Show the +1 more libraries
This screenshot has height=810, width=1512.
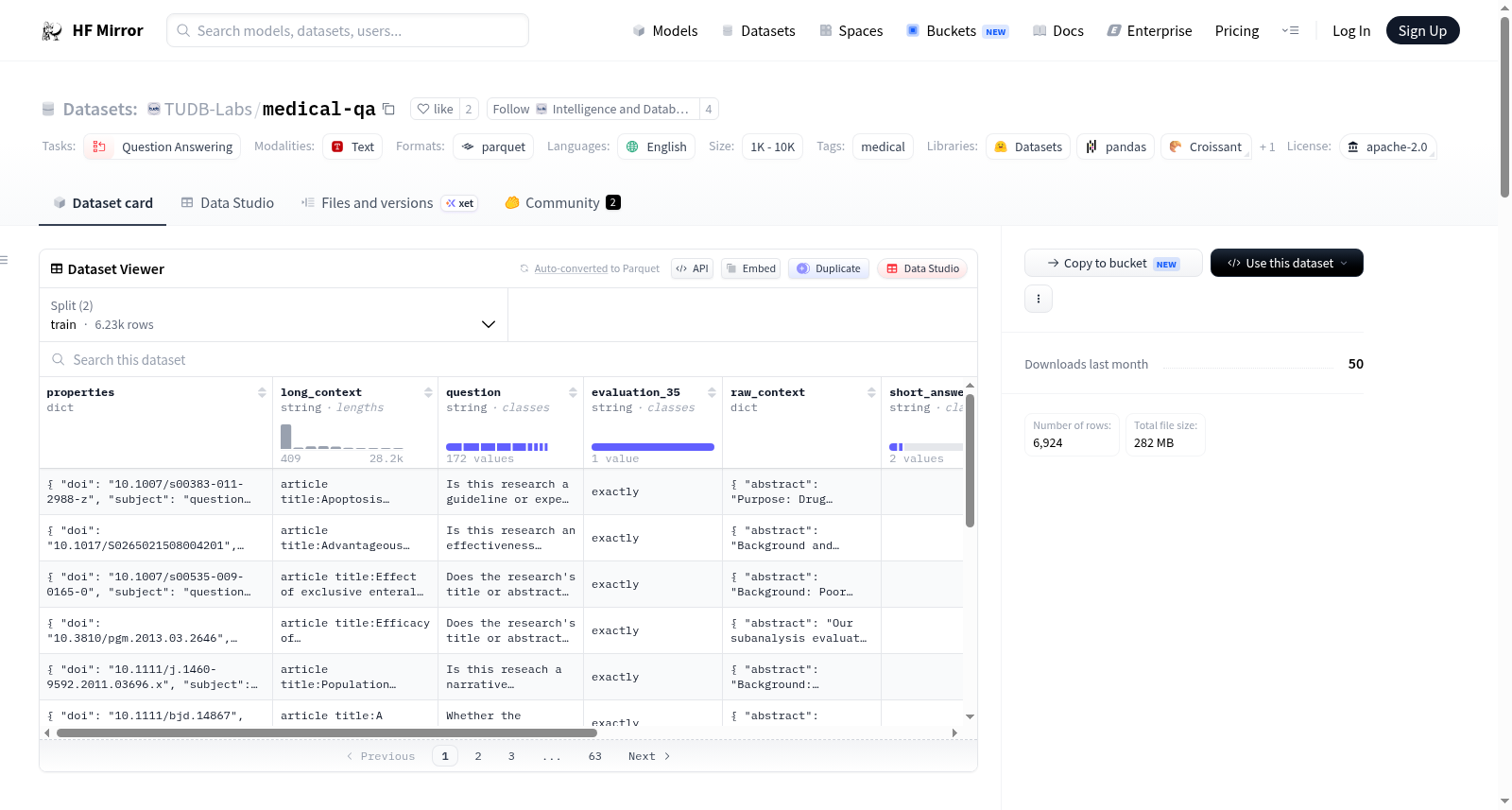coord(1267,146)
